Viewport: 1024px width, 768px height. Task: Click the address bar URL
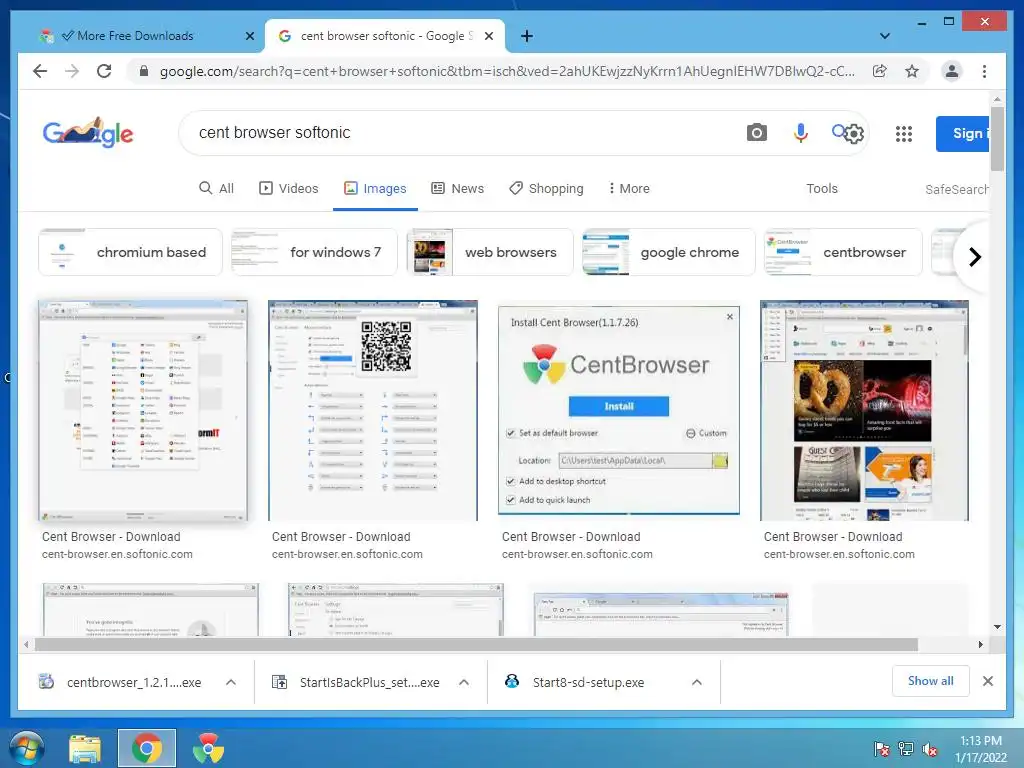pos(507,71)
